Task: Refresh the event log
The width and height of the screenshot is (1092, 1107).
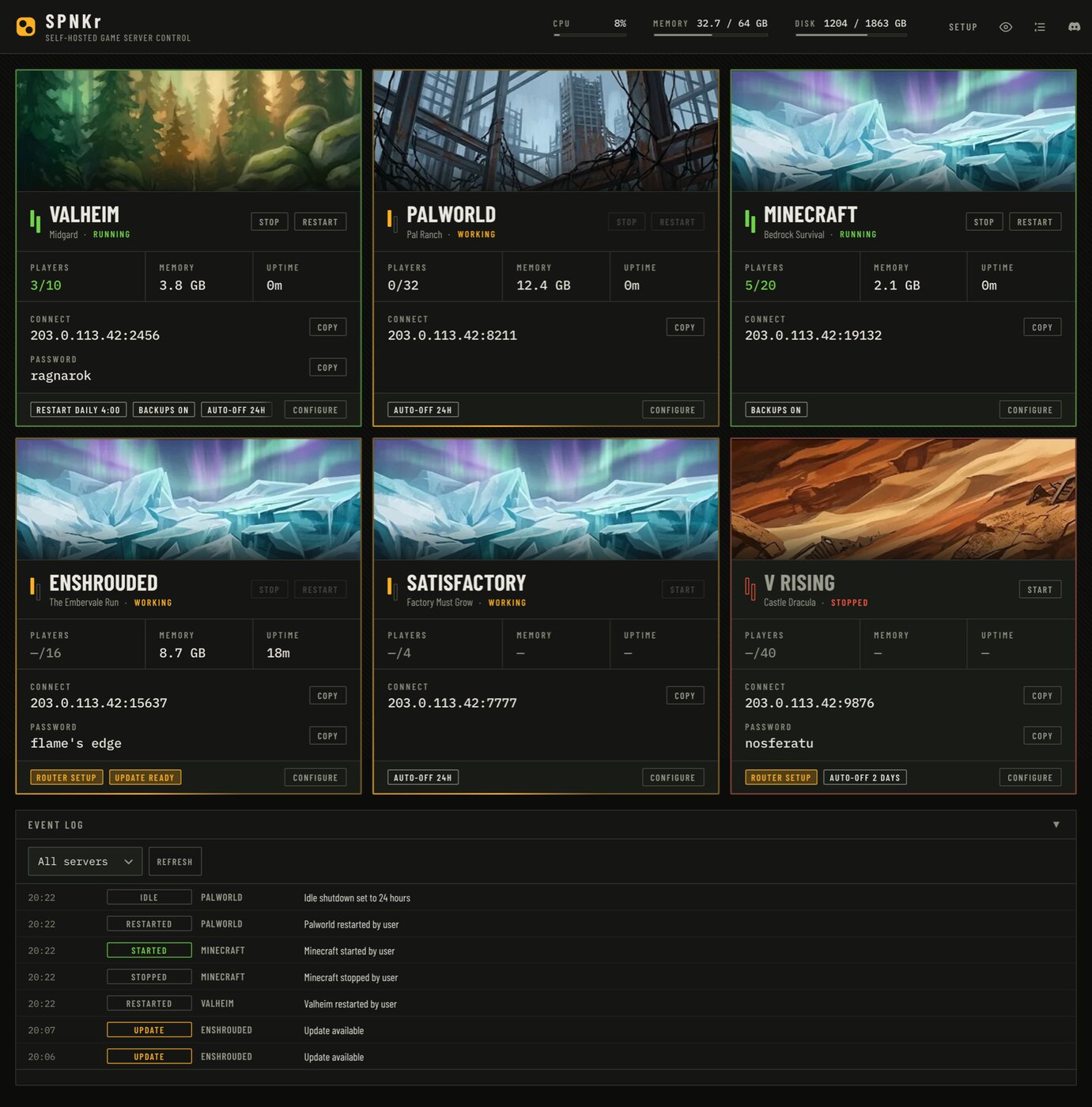Action: (x=175, y=861)
